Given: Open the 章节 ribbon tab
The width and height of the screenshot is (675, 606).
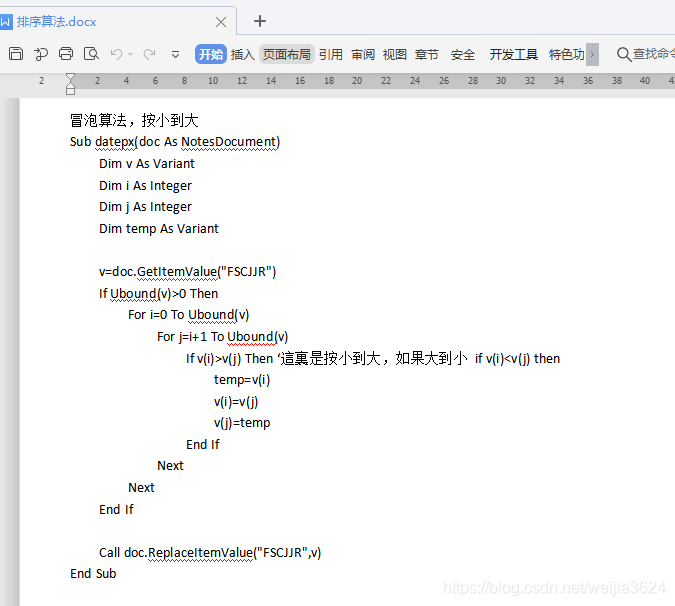Looking at the screenshot, I should (427, 54).
